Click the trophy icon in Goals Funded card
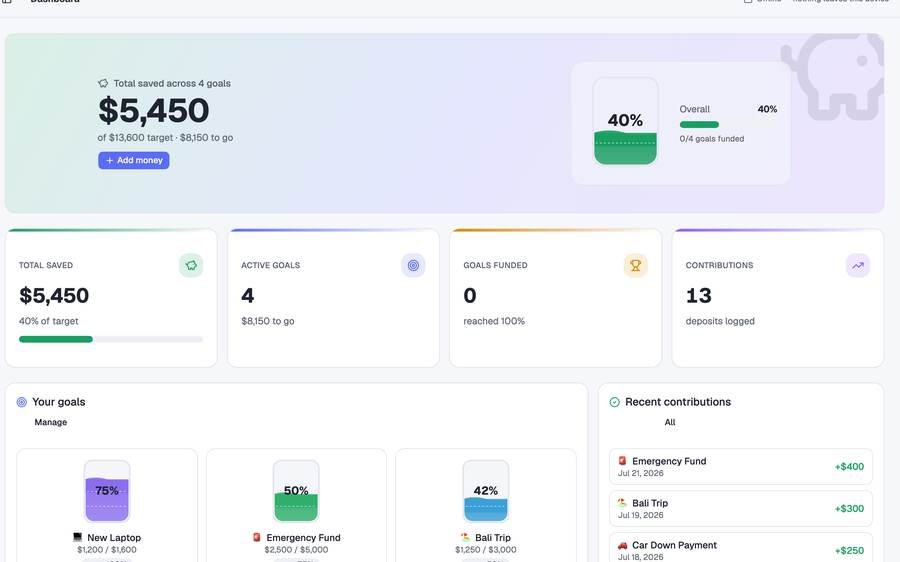 [635, 265]
